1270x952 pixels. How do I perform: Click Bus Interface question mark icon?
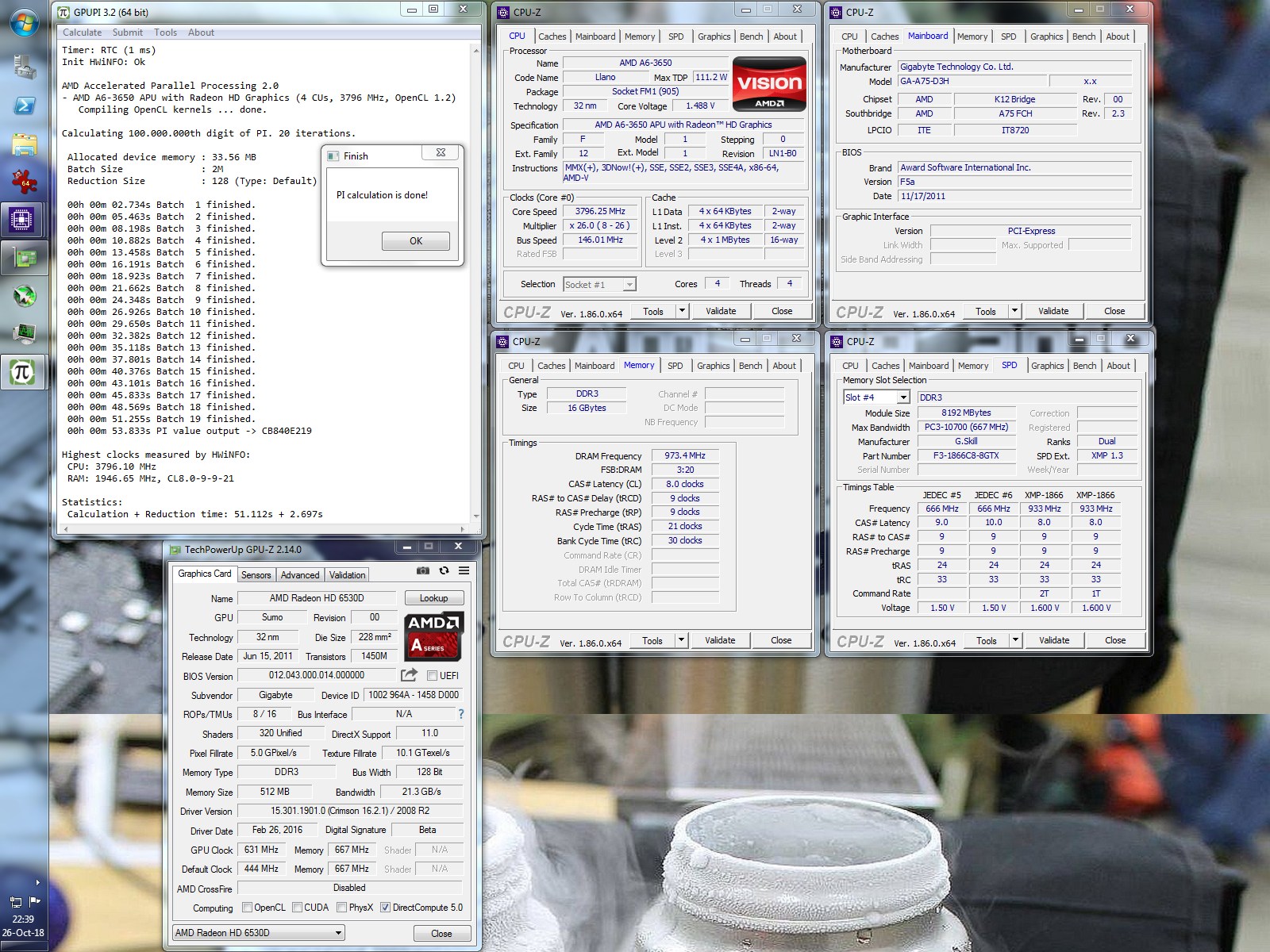[x=461, y=714]
